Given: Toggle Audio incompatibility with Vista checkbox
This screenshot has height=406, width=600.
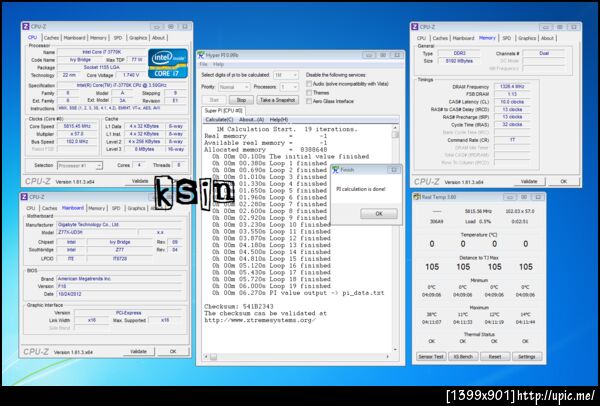Looking at the screenshot, I should click(x=309, y=84).
